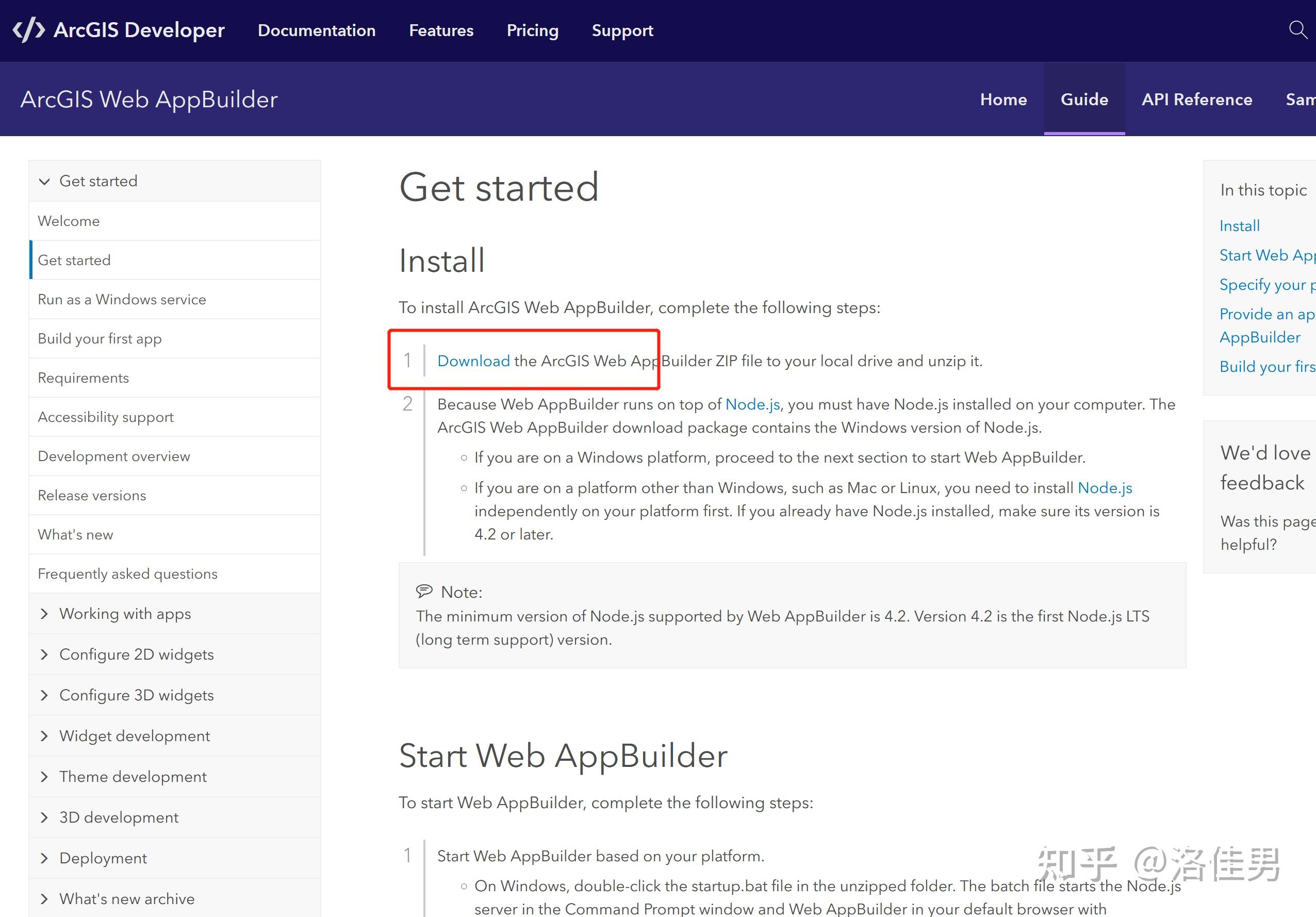The height and width of the screenshot is (917, 1316).
Task: Go to the Pricing page
Action: click(533, 30)
